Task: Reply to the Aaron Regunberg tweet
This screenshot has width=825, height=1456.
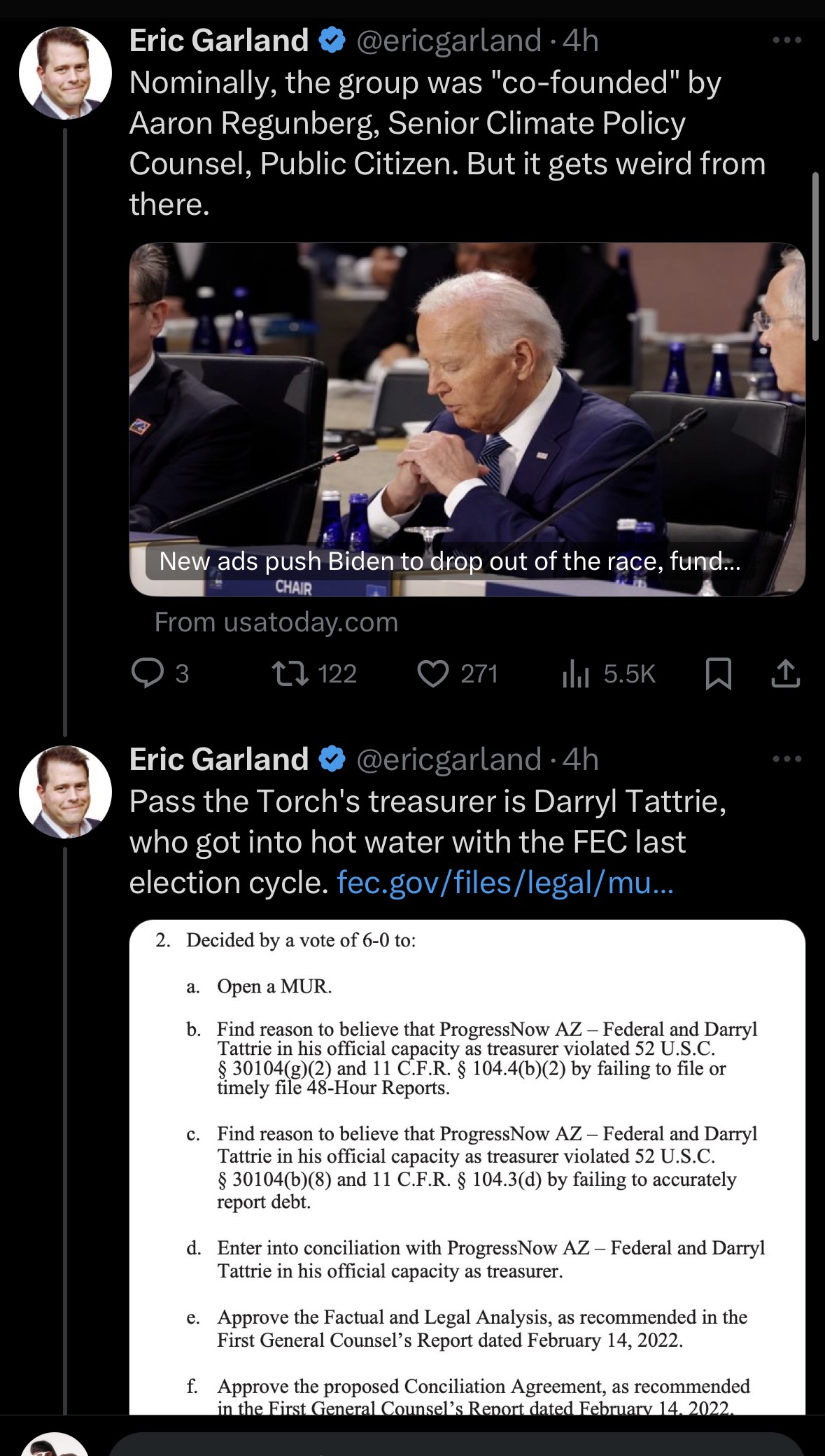Action: (148, 673)
